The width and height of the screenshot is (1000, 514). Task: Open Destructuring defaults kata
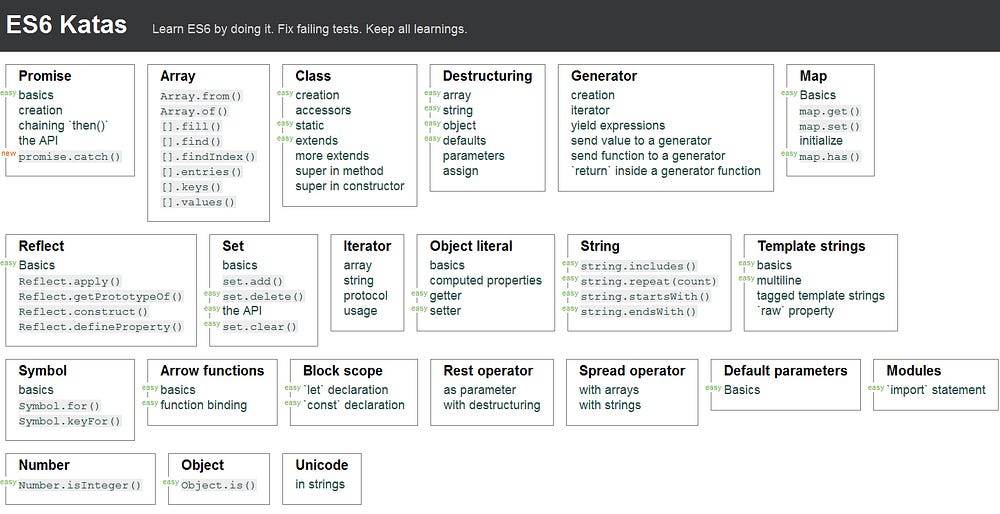tap(464, 141)
